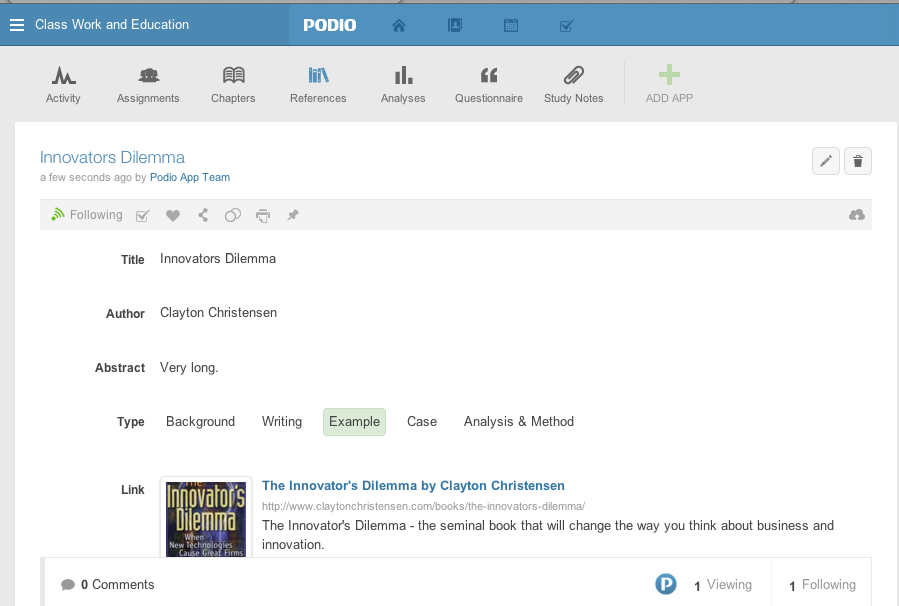Go to Podio home icon

point(399,25)
